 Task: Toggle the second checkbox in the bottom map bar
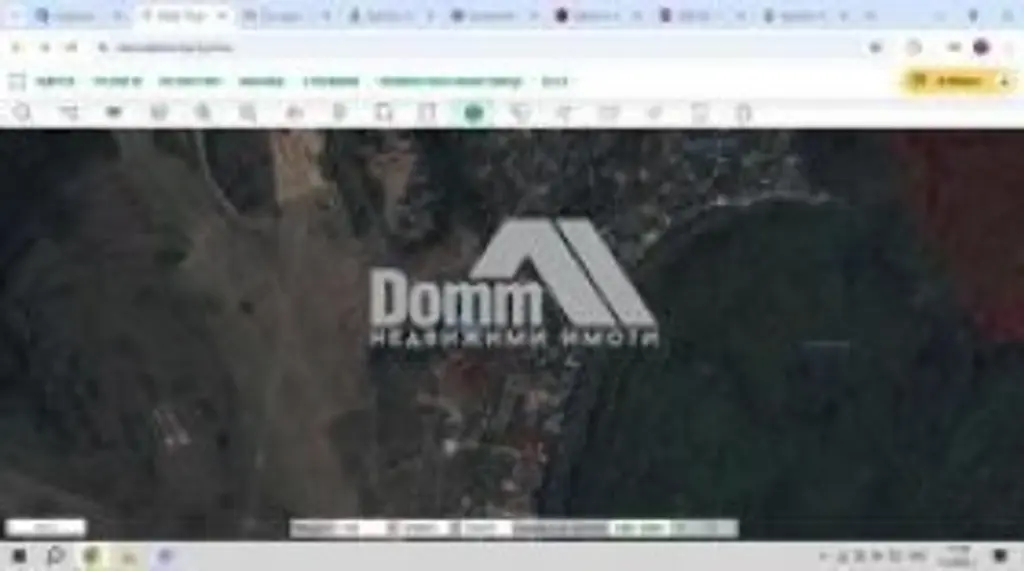(x=455, y=528)
